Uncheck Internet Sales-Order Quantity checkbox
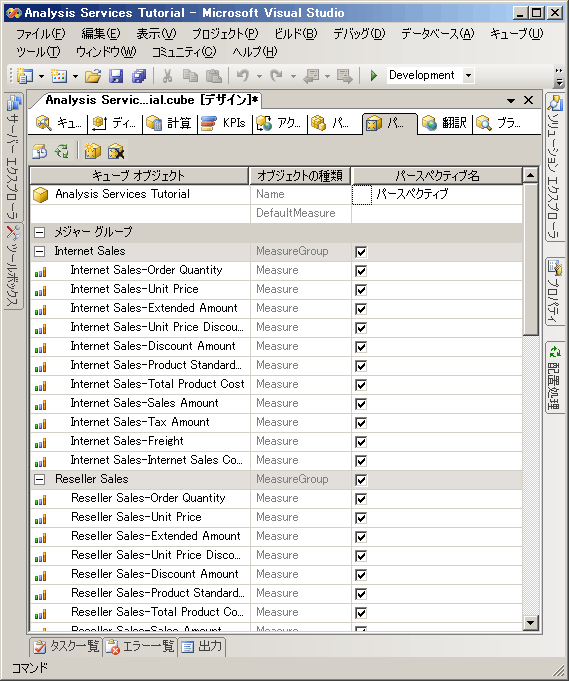 361,271
